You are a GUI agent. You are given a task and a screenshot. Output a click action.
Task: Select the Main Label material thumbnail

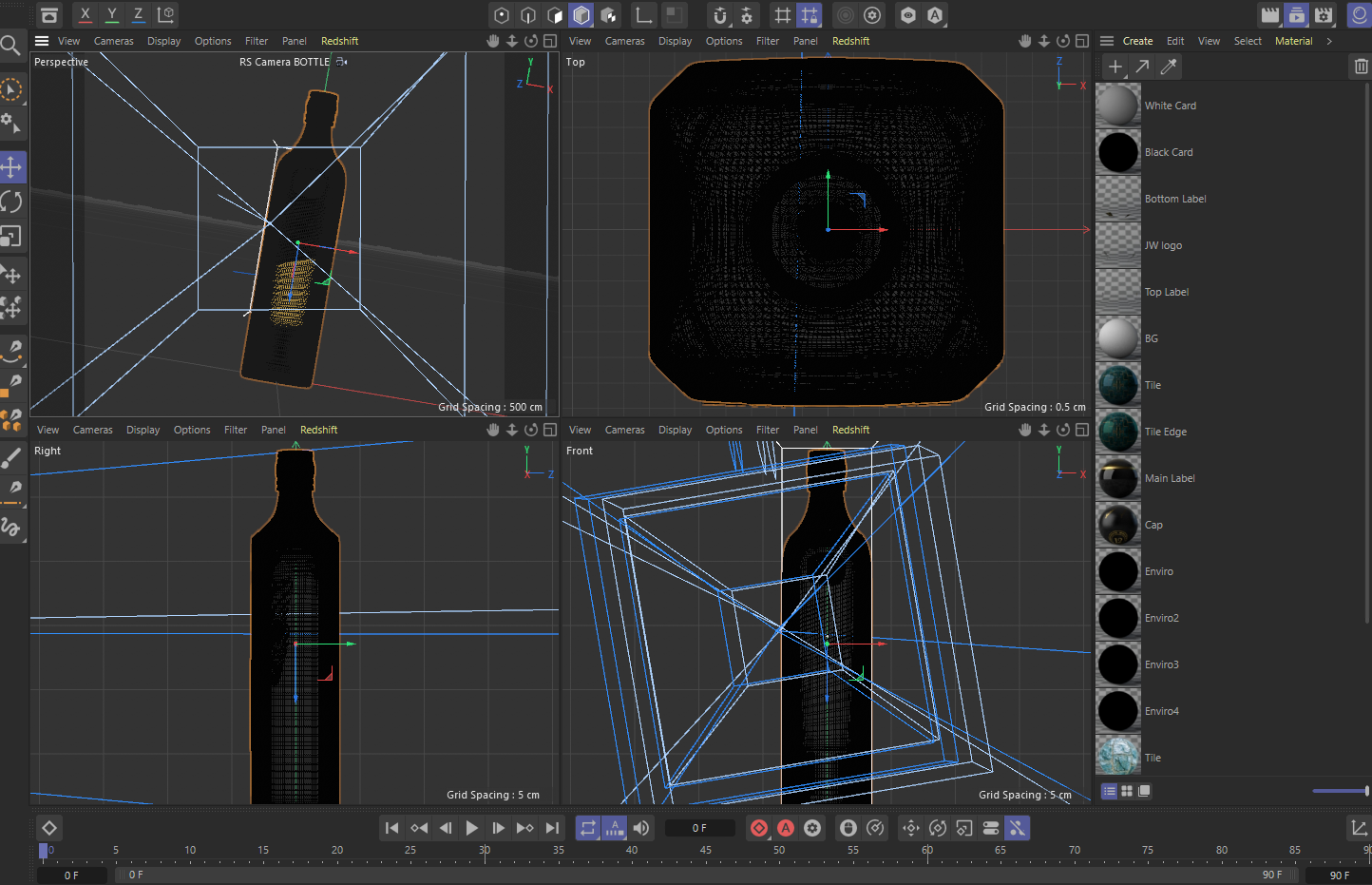coord(1118,478)
